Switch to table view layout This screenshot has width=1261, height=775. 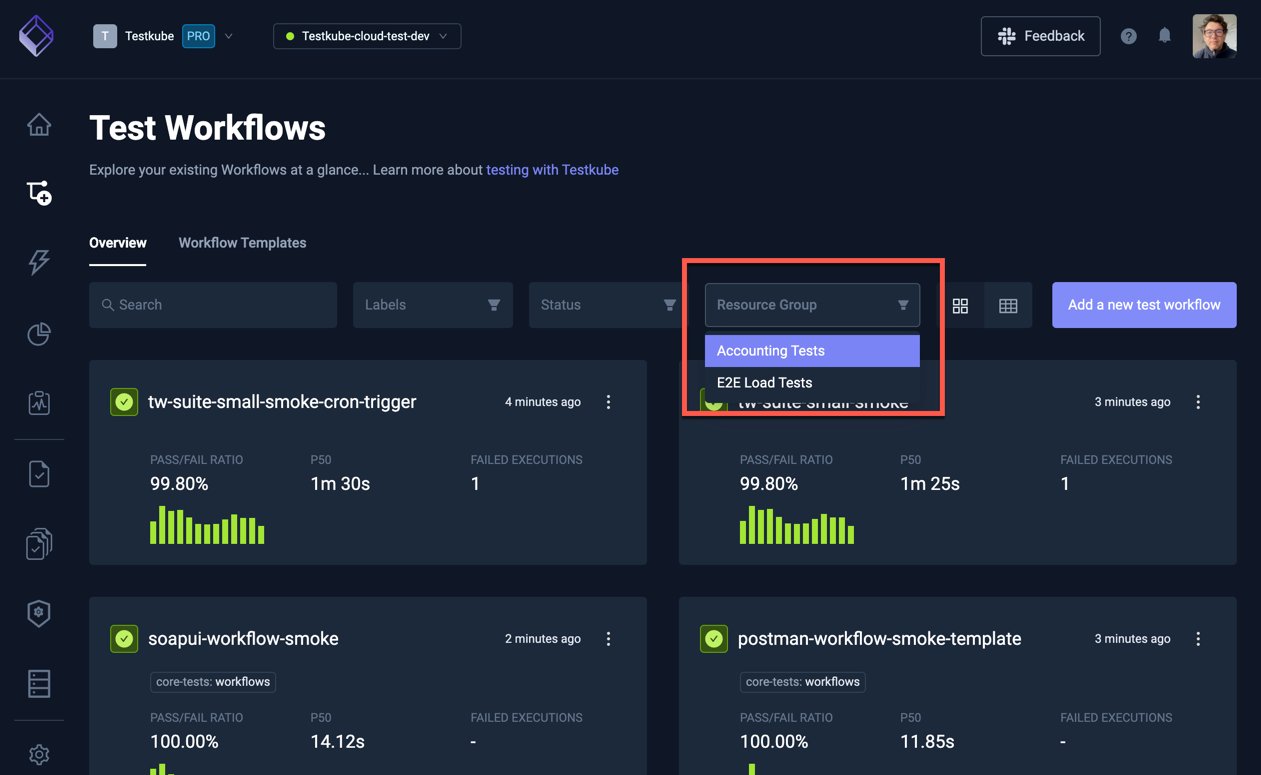click(x=1008, y=305)
